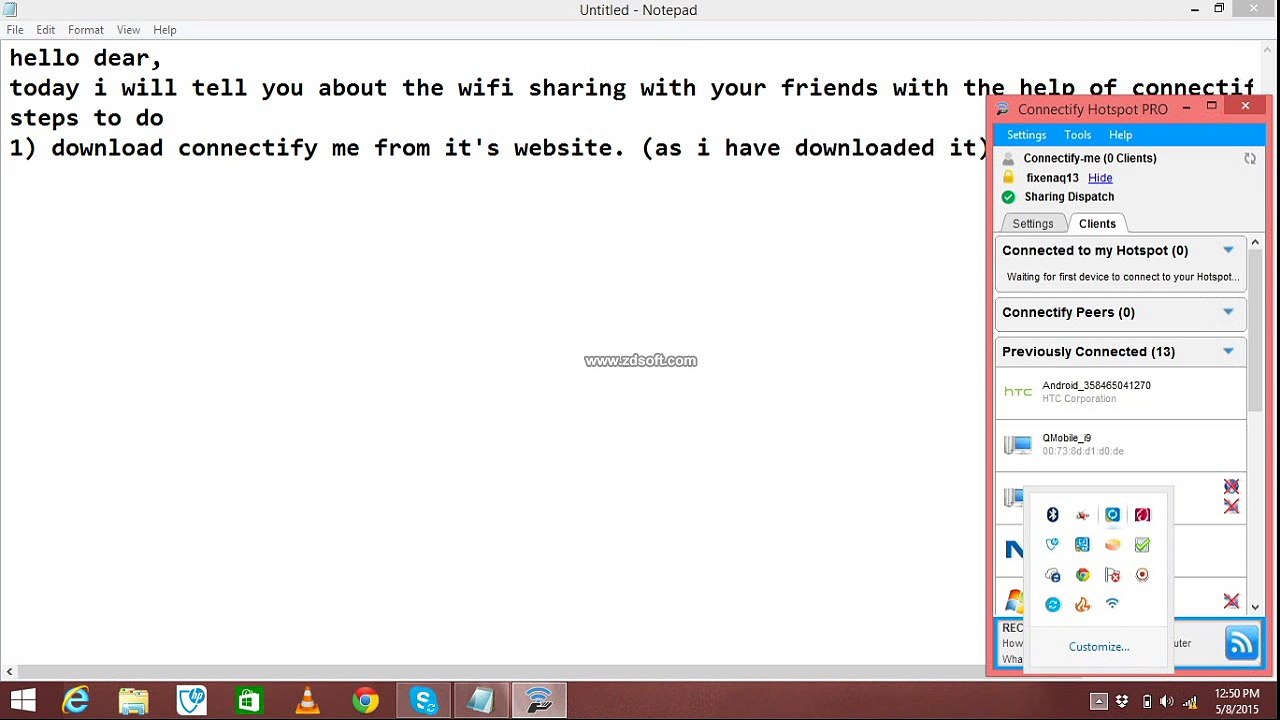The image size is (1280, 720).
Task: Click the flag with red X tray icon
Action: click(1112, 575)
